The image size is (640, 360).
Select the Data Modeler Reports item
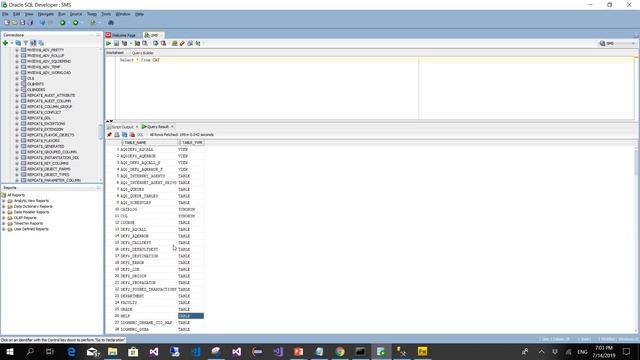pos(31,212)
